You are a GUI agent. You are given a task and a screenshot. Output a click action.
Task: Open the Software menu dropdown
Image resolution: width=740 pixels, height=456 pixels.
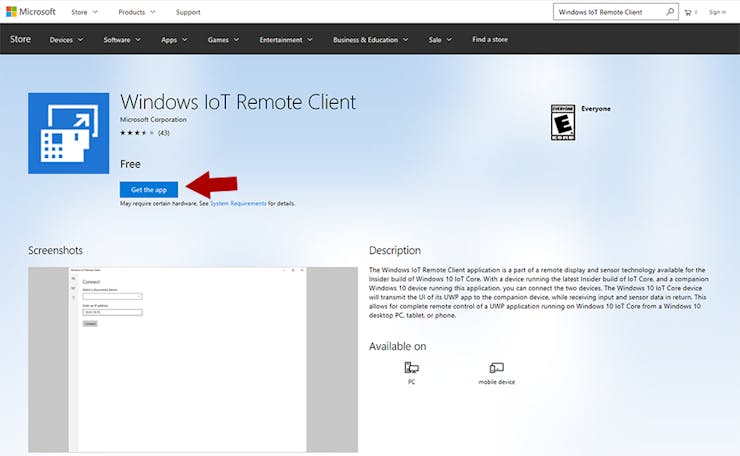[122, 40]
